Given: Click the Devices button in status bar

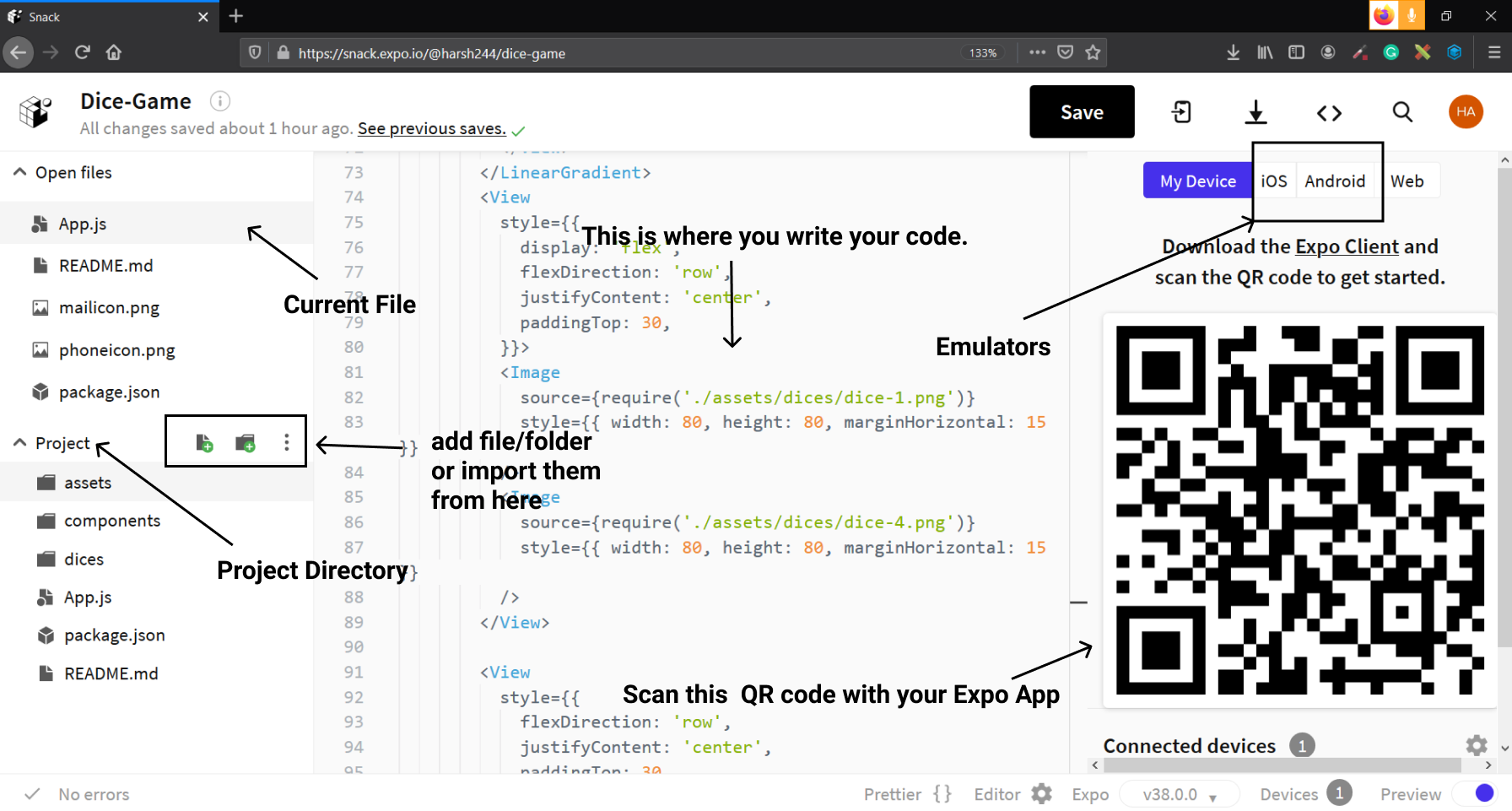Looking at the screenshot, I should click(1305, 794).
